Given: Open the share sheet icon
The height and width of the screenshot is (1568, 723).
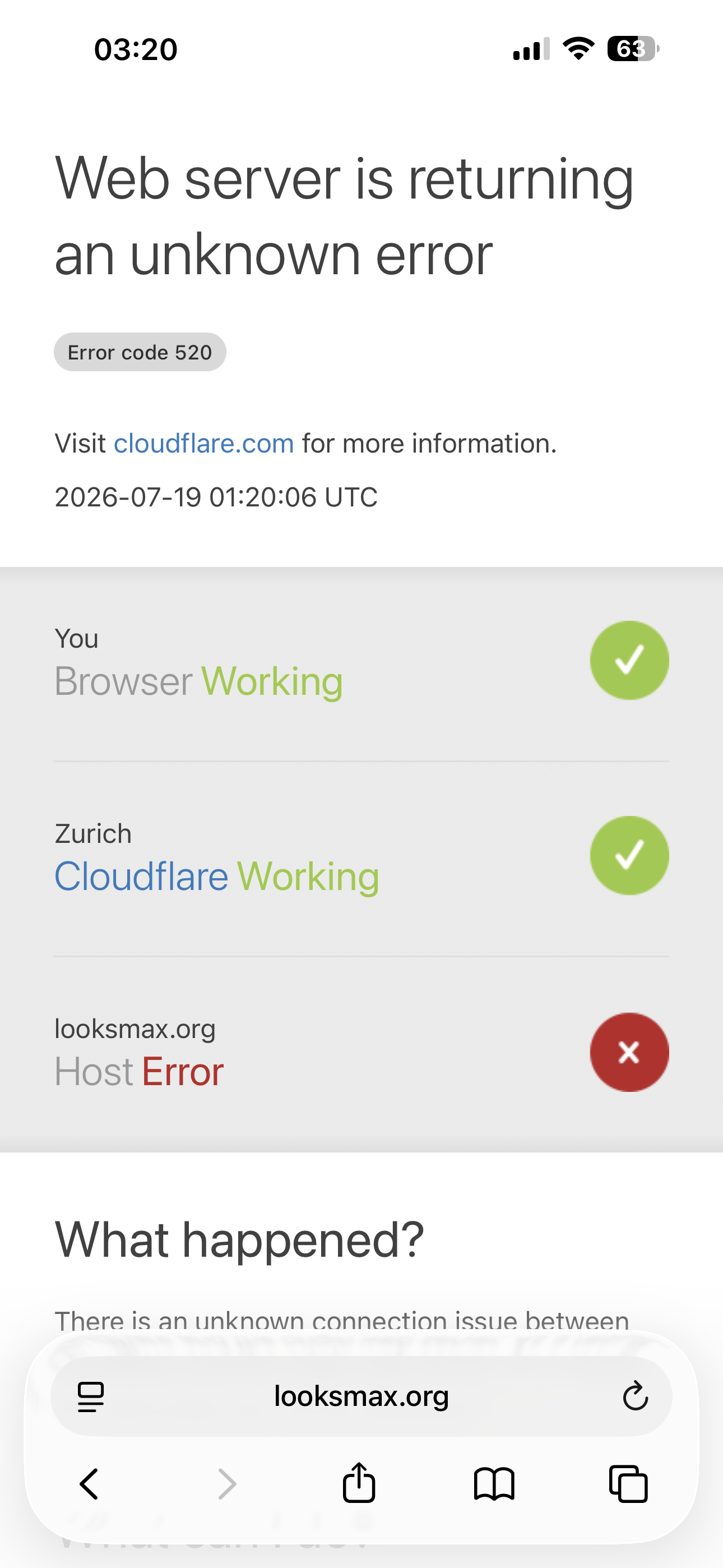Looking at the screenshot, I should (359, 1482).
